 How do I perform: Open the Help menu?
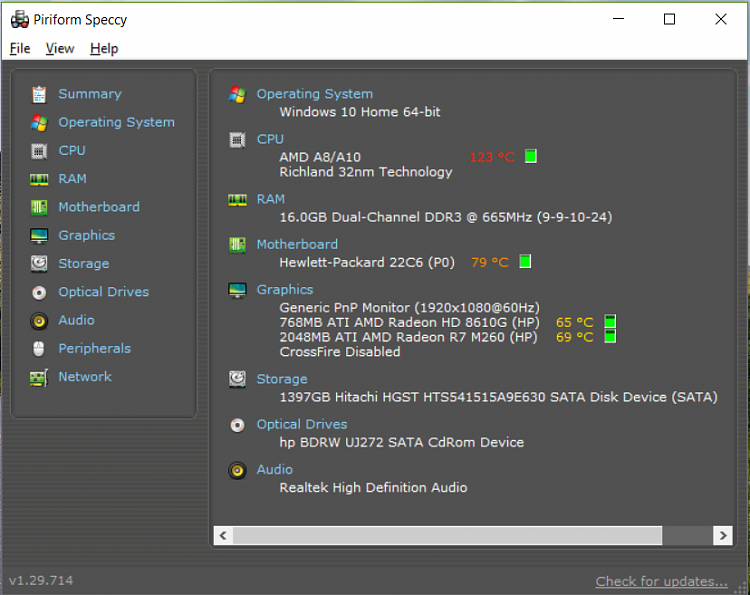tap(104, 49)
